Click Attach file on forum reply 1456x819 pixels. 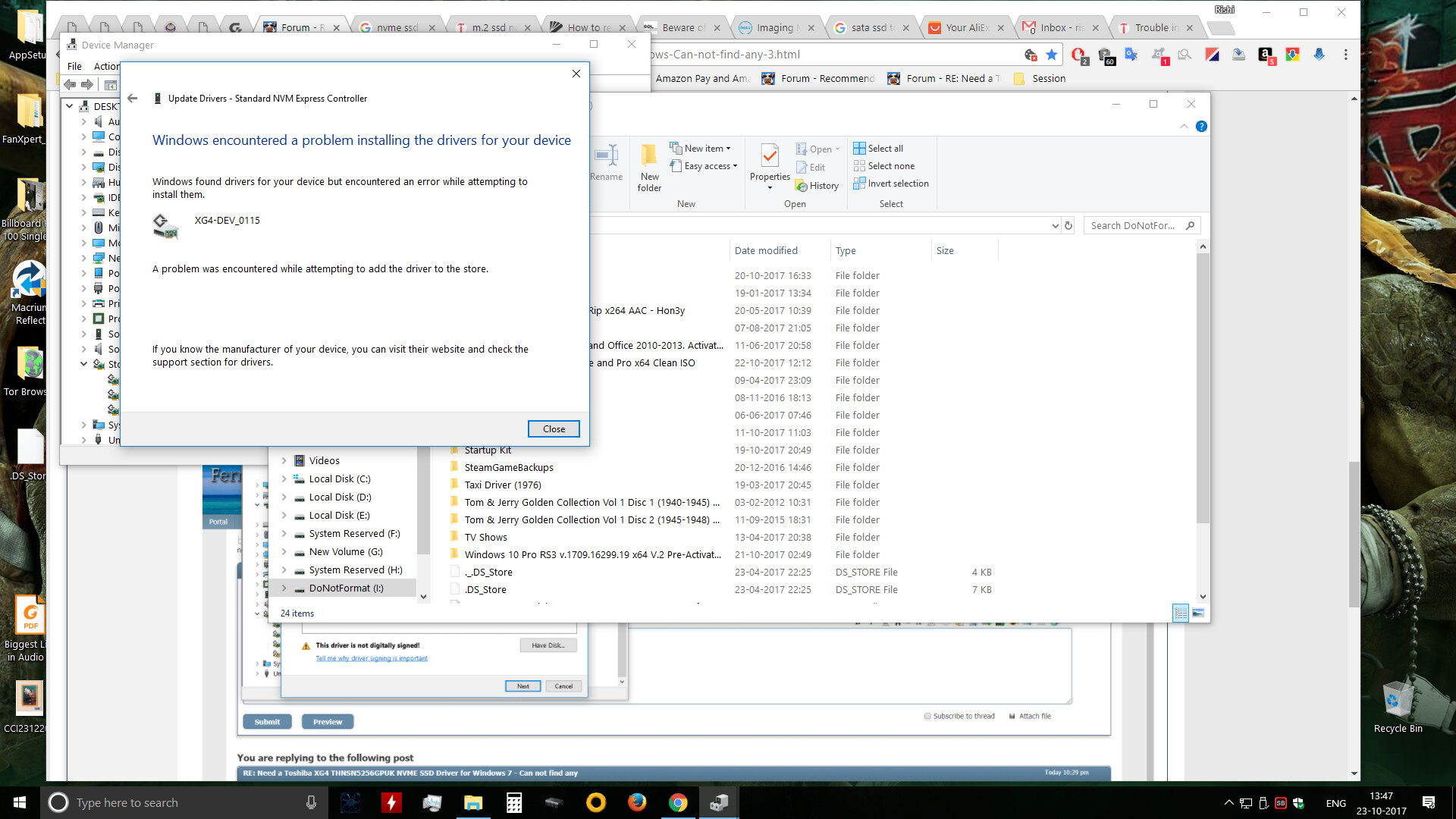(x=1030, y=716)
